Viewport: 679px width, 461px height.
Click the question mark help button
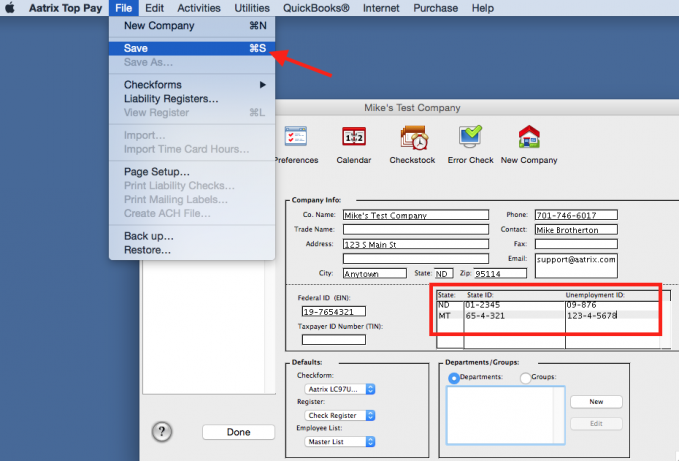[x=162, y=431]
